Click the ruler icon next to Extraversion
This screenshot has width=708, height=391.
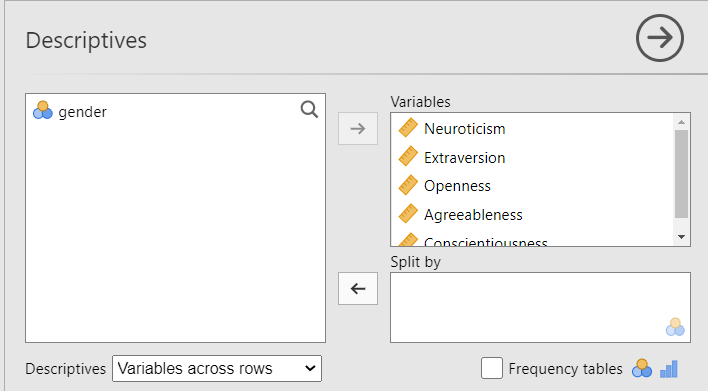pyautogui.click(x=408, y=157)
